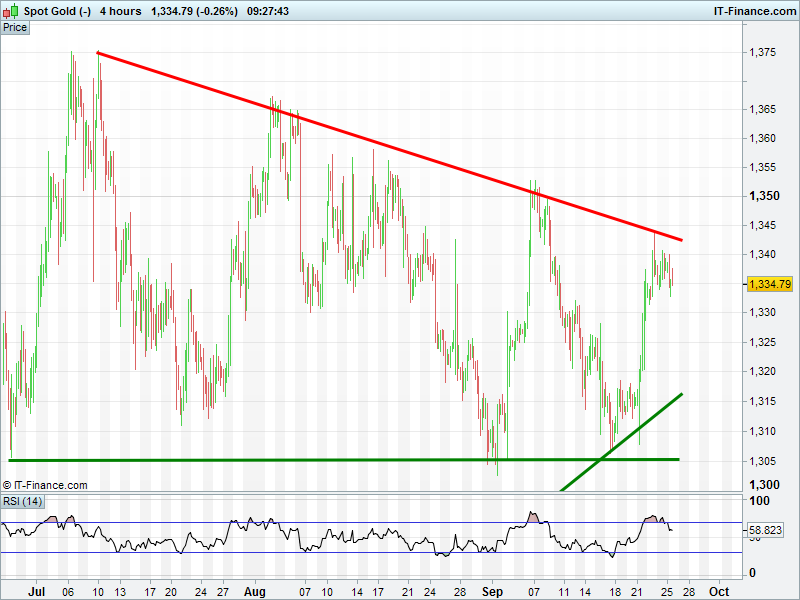This screenshot has height=600, width=800.
Task: Click the yellow current price tag 1,334.79
Action: pos(769,284)
